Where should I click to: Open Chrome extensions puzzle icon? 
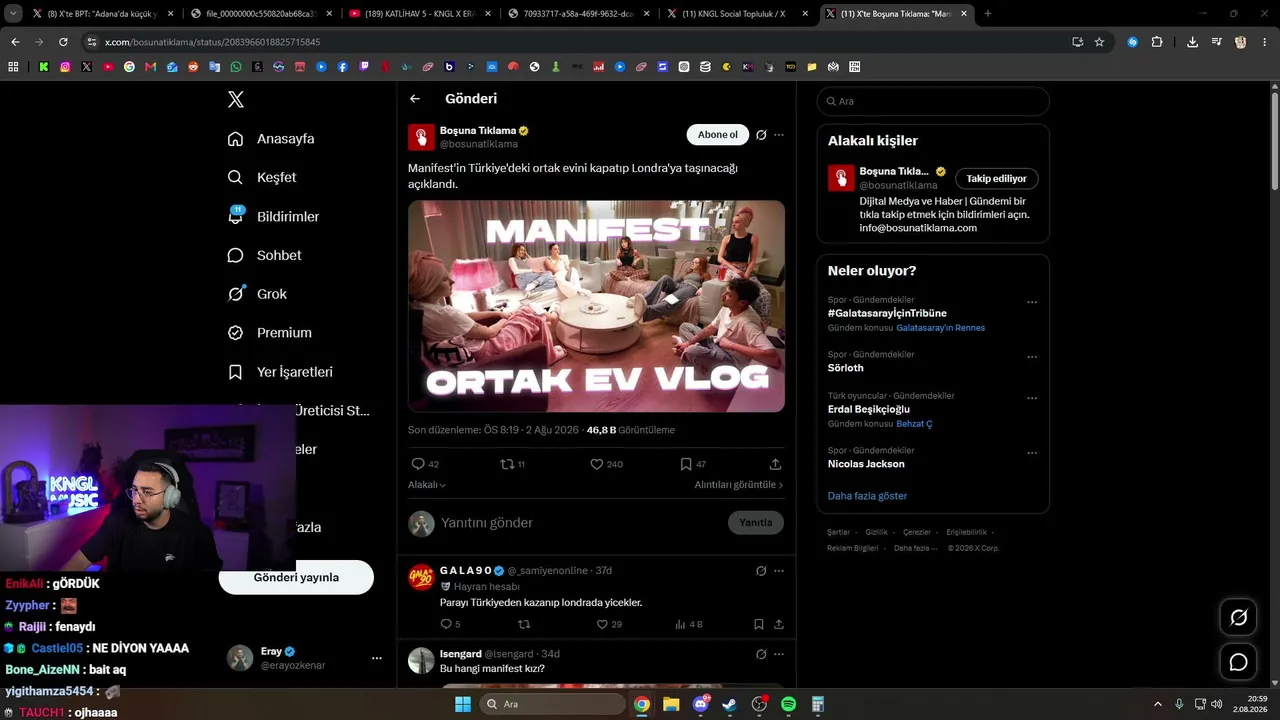1157,42
